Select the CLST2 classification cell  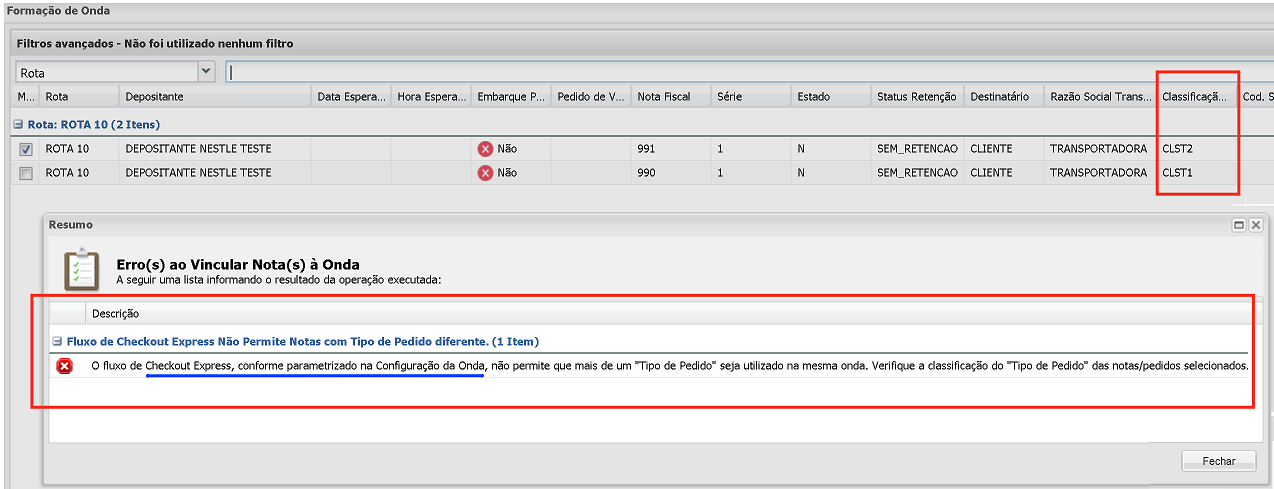coord(1197,149)
